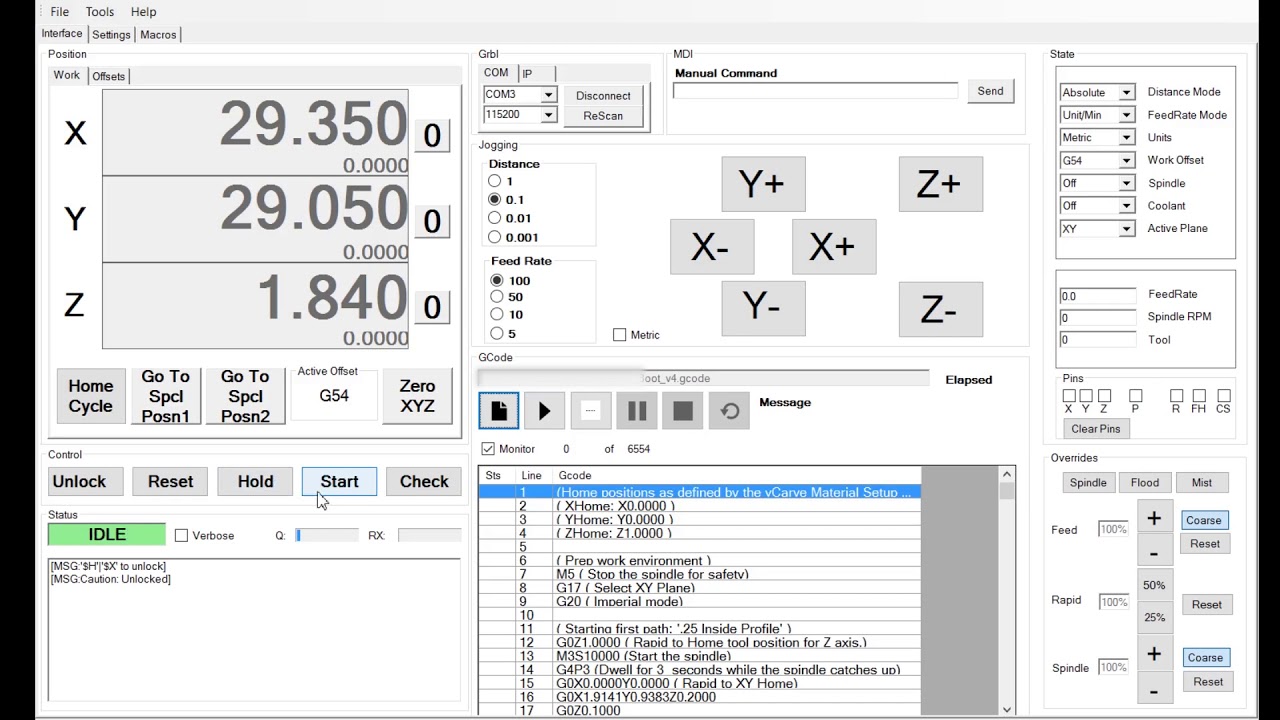Uncheck the Monitor checkbox

point(488,449)
